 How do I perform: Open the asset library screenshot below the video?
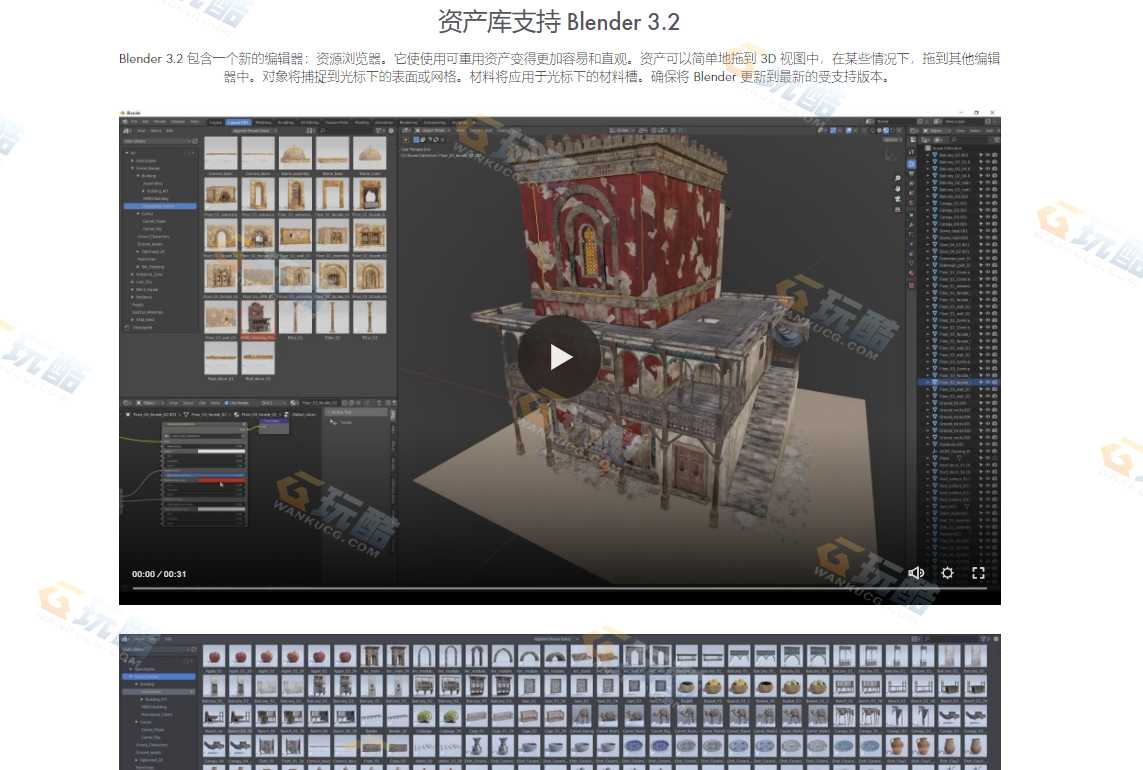(559, 701)
